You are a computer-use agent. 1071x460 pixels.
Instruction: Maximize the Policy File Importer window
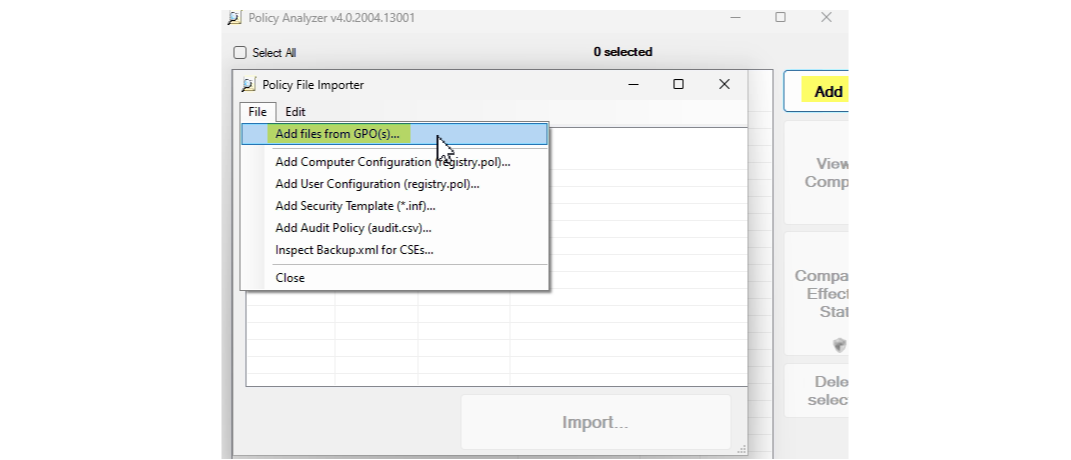(678, 84)
